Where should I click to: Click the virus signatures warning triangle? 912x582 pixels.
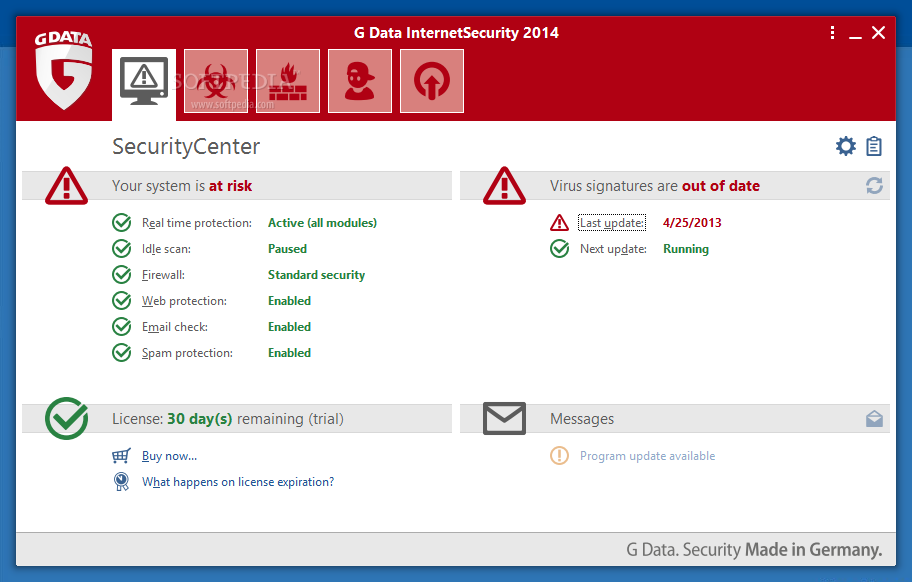click(504, 186)
